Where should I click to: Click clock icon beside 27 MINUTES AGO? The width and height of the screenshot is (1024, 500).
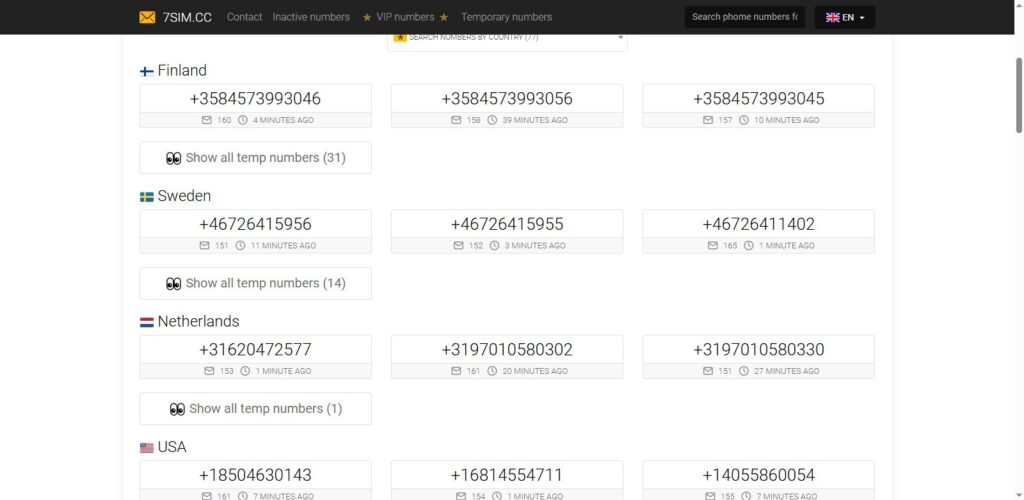[744, 371]
